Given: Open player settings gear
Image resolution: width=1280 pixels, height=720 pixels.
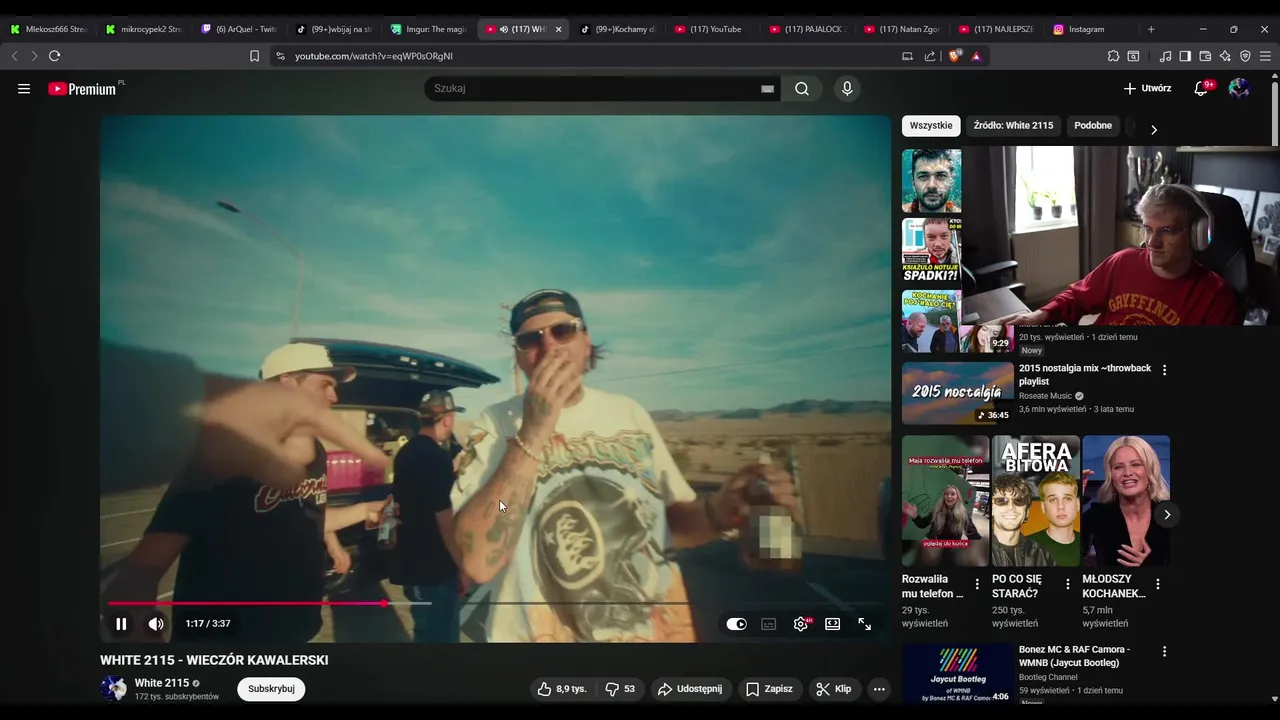Looking at the screenshot, I should tap(801, 624).
